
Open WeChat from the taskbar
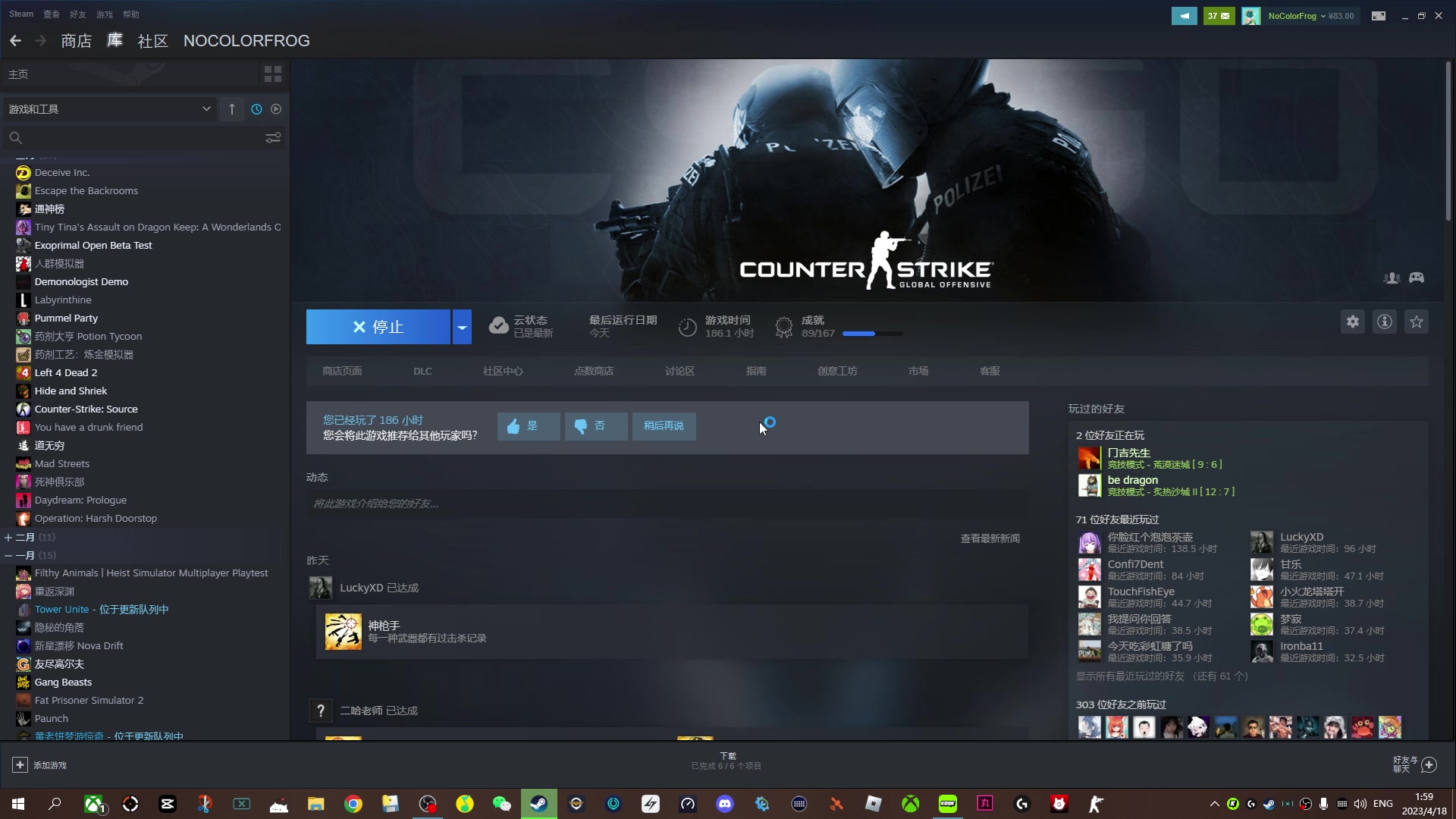tap(502, 804)
